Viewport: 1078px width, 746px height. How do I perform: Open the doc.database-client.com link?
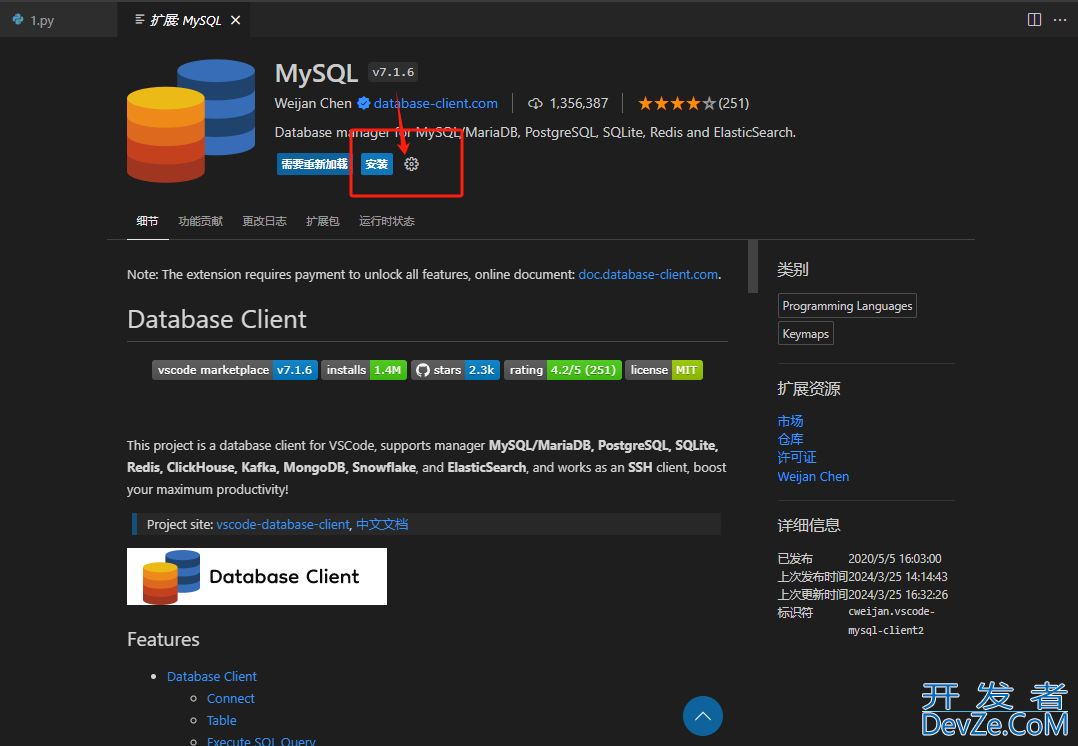[x=648, y=274]
